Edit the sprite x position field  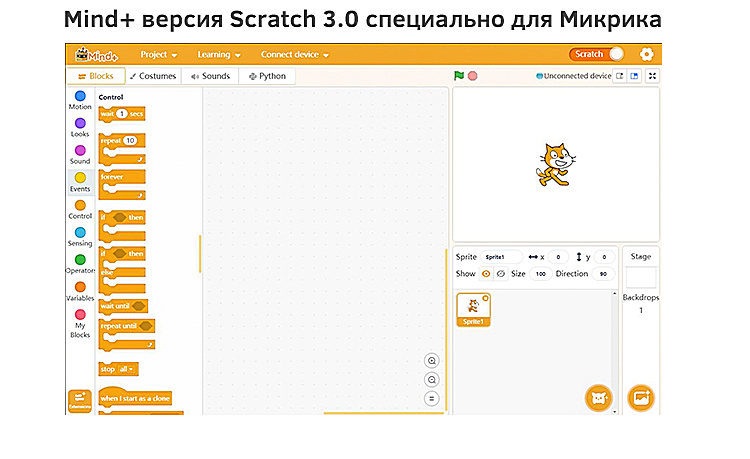(x=558, y=257)
